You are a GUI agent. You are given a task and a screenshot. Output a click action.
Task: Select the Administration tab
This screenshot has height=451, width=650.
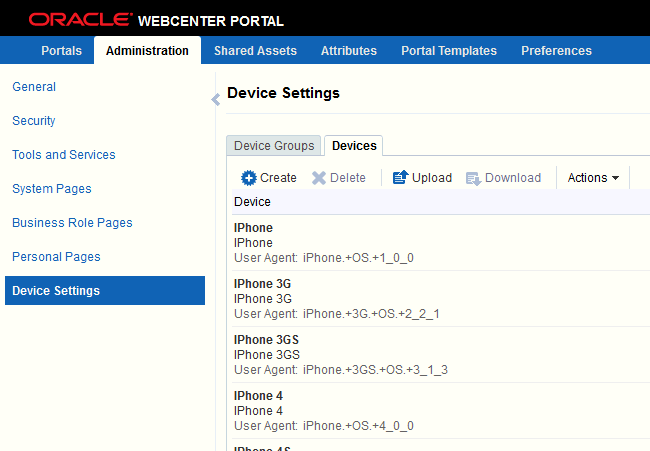pos(147,51)
